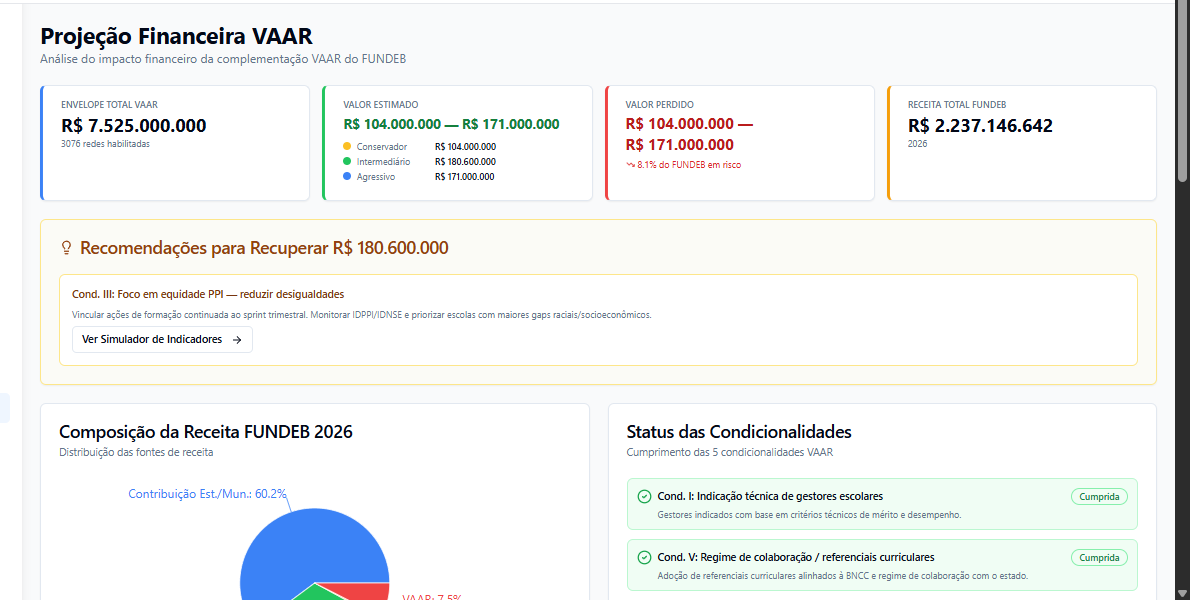Click the Envelope Total VAAR value R$ 7.525.000.000

click(x=134, y=126)
